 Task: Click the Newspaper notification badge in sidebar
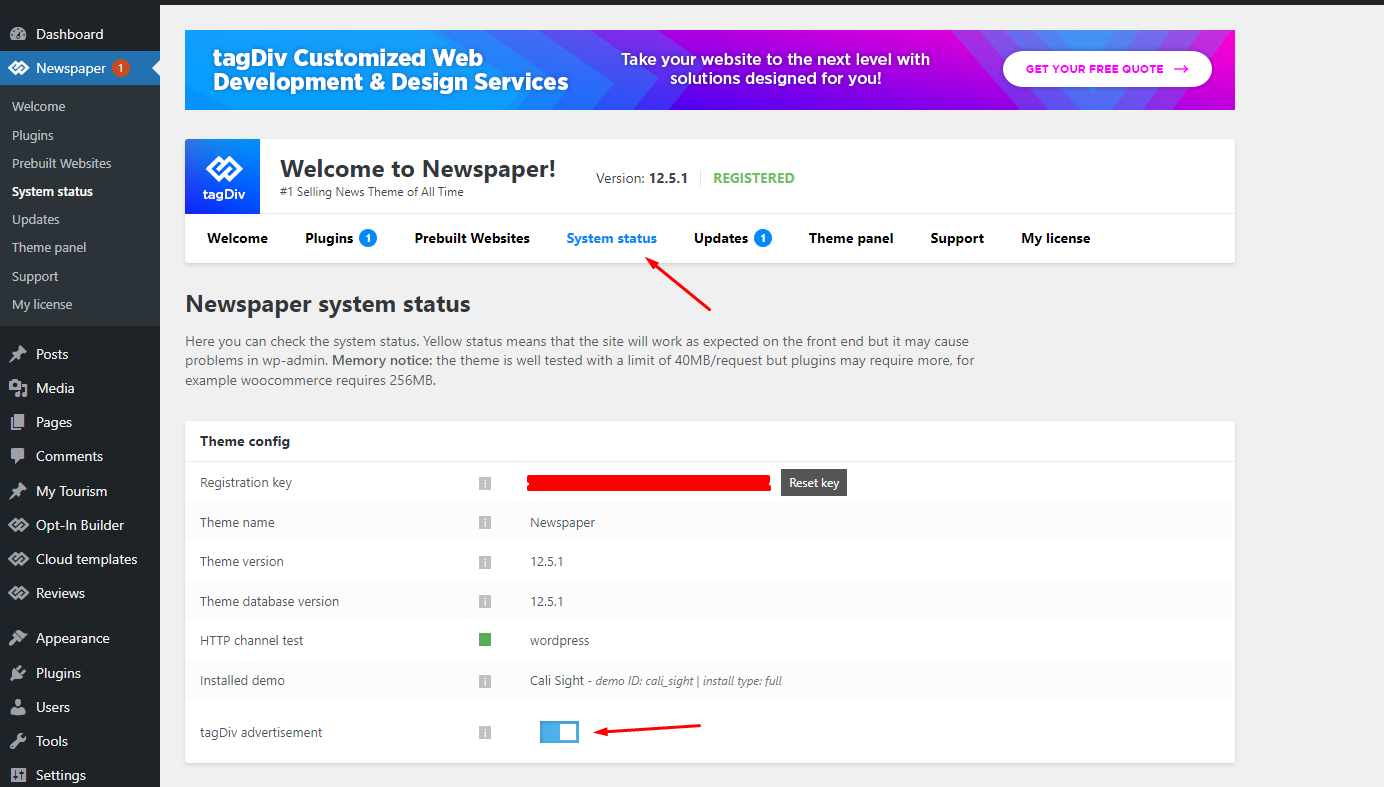coord(120,68)
